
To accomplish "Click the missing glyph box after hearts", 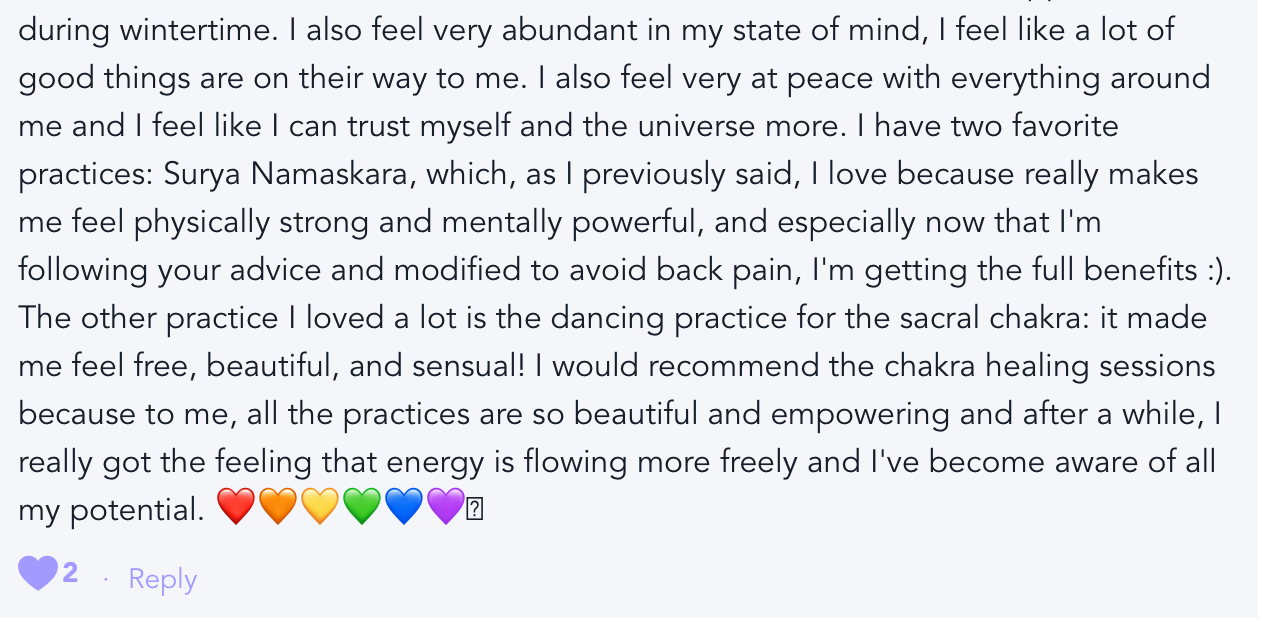I will click(x=475, y=510).
